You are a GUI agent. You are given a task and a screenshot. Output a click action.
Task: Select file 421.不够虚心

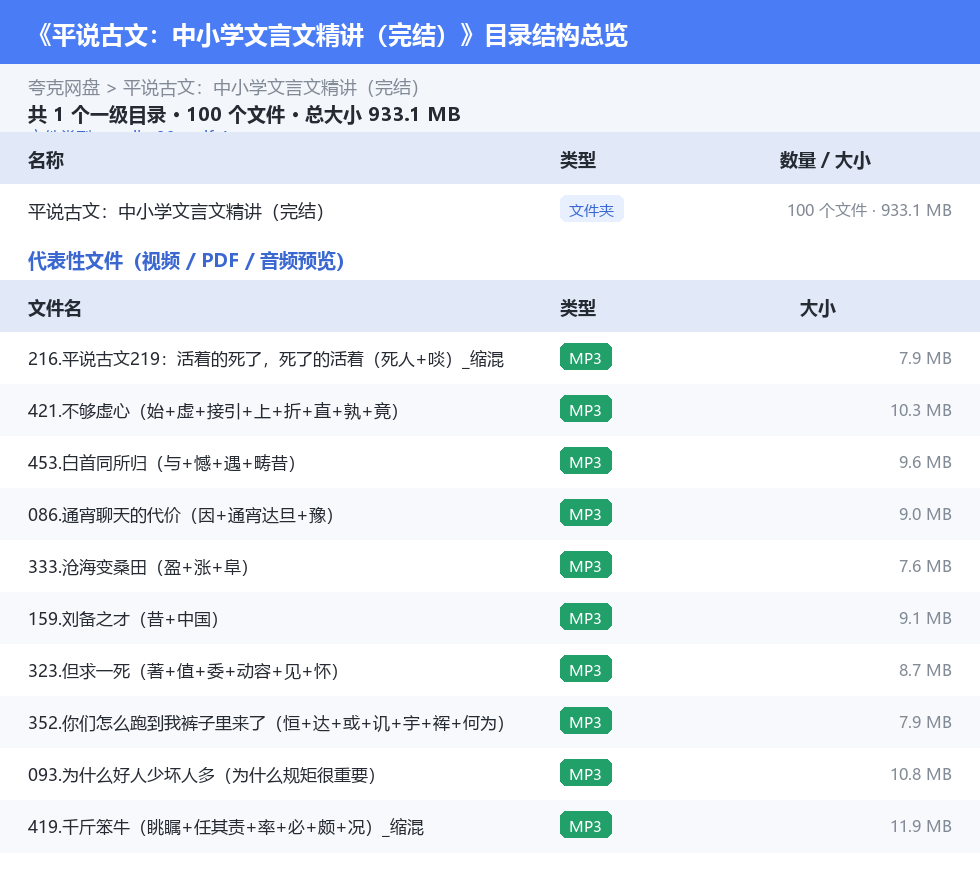213,411
